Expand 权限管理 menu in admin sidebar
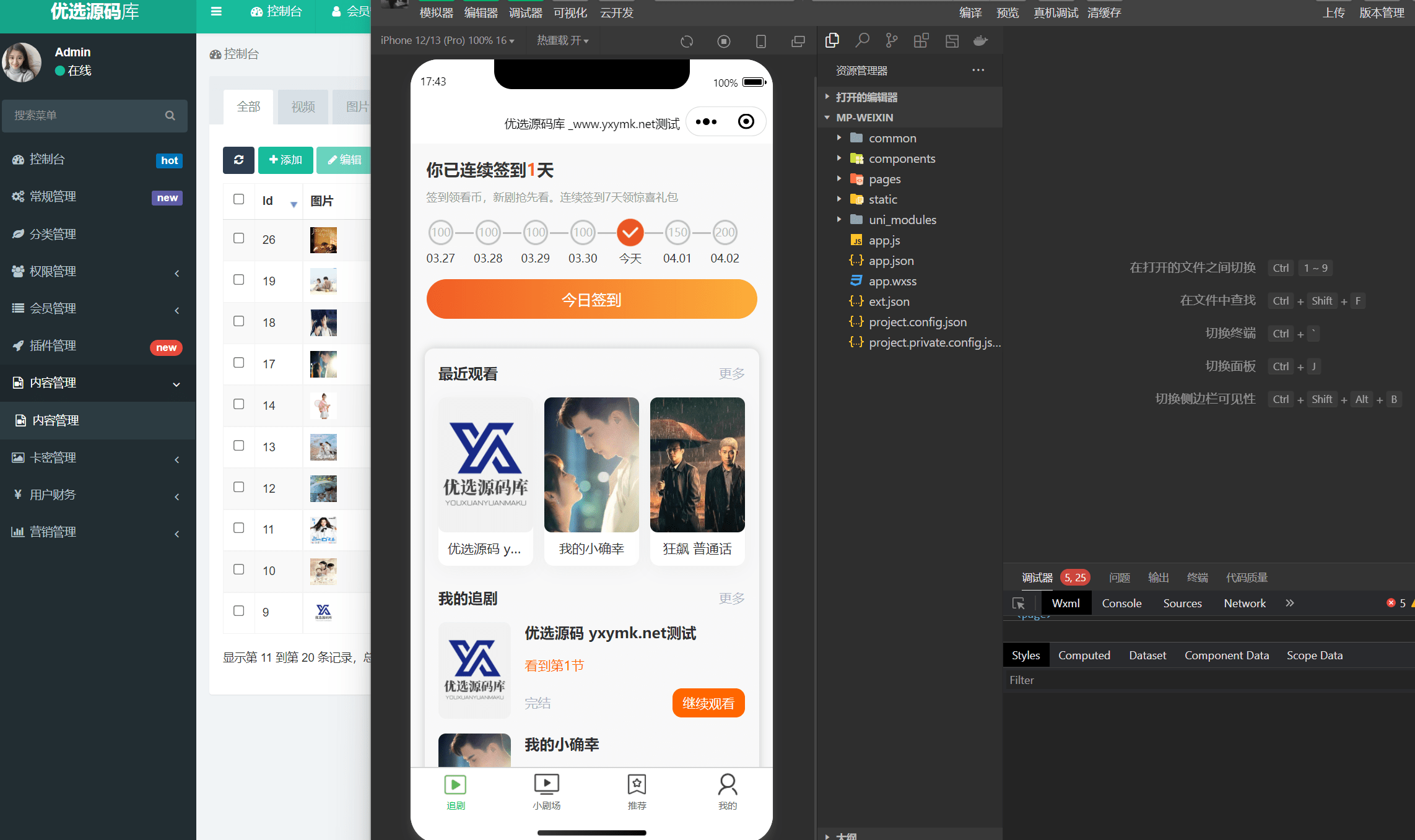 click(x=97, y=271)
